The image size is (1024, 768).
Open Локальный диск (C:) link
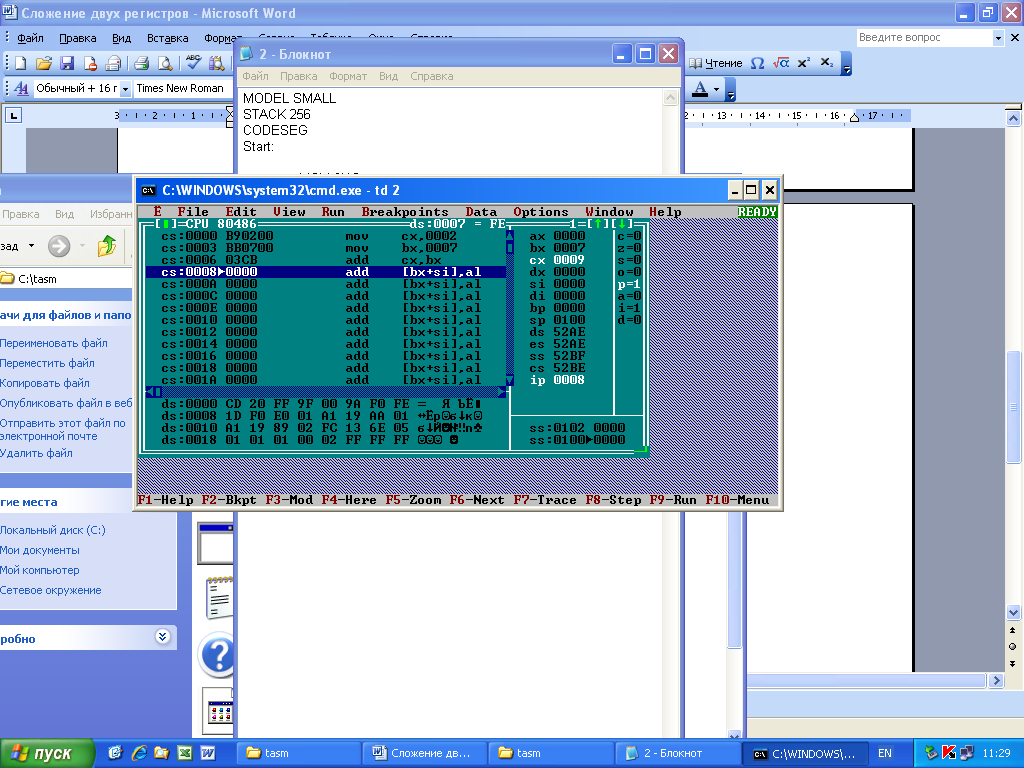52,530
